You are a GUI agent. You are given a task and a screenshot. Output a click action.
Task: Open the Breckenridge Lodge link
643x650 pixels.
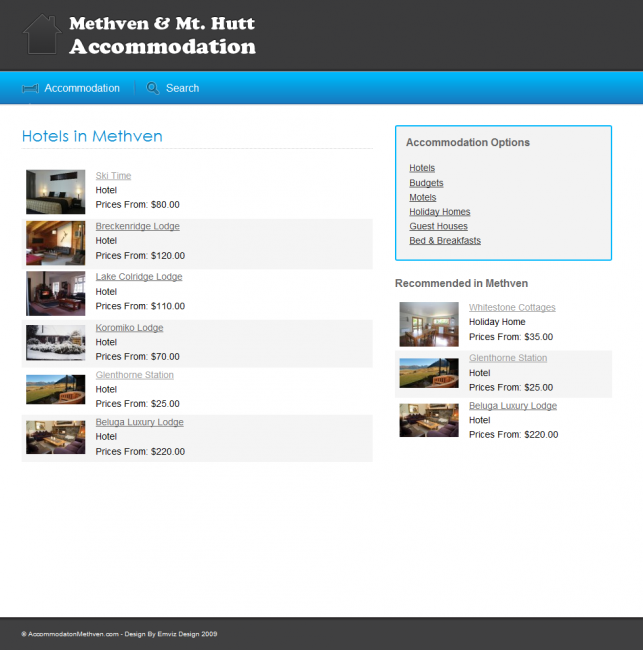[138, 226]
